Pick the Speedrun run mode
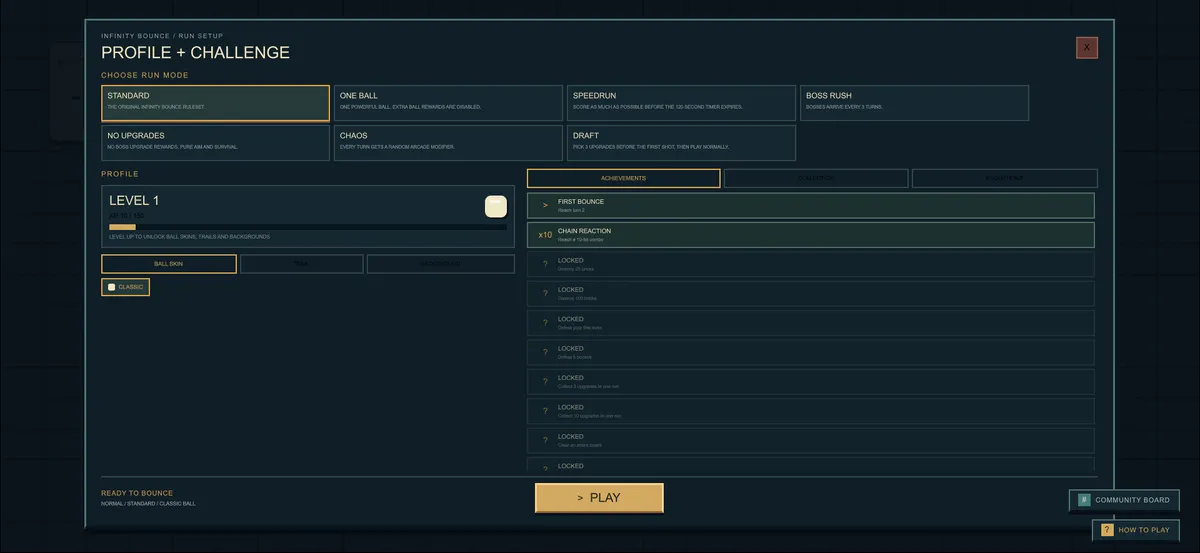The width and height of the screenshot is (1200, 553). click(x=681, y=103)
